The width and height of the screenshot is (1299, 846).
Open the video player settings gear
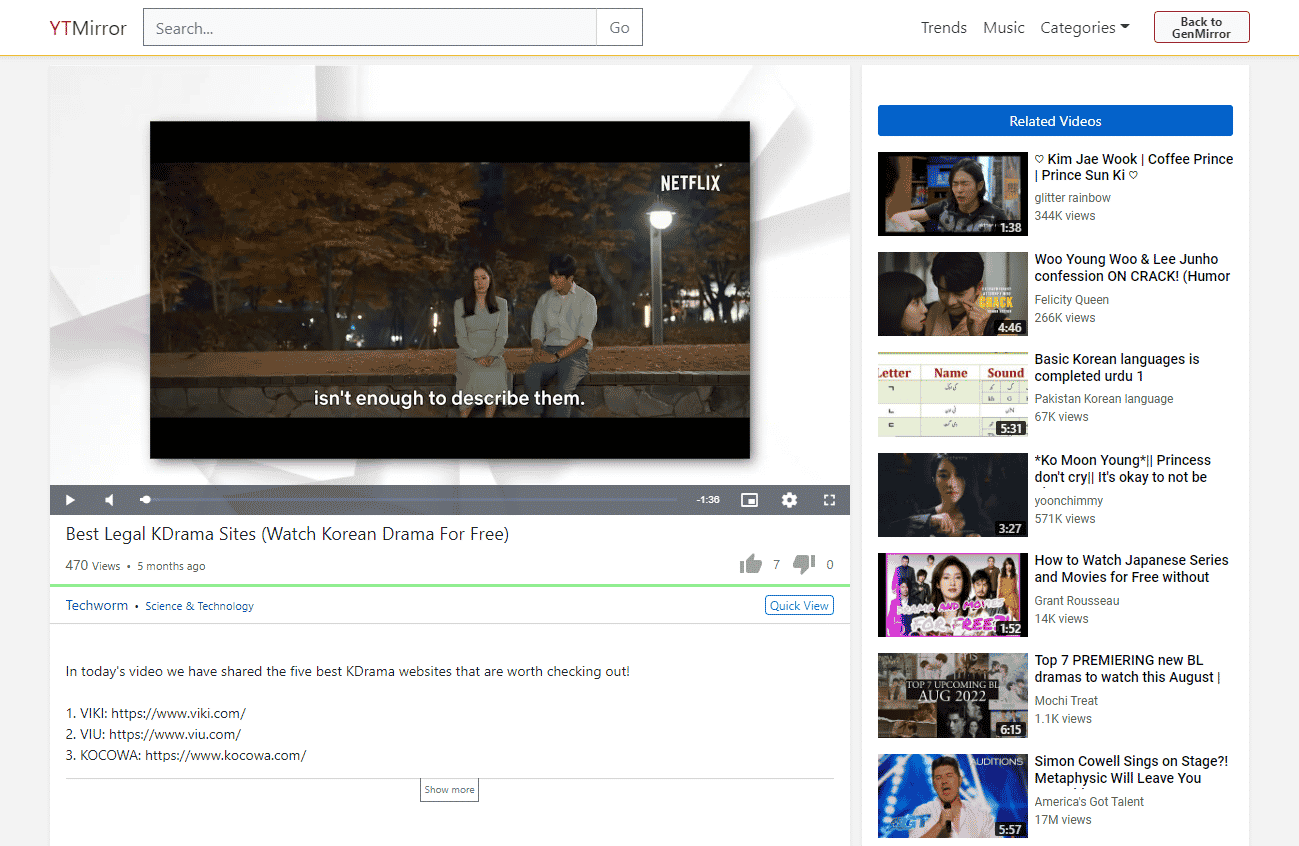coord(789,499)
